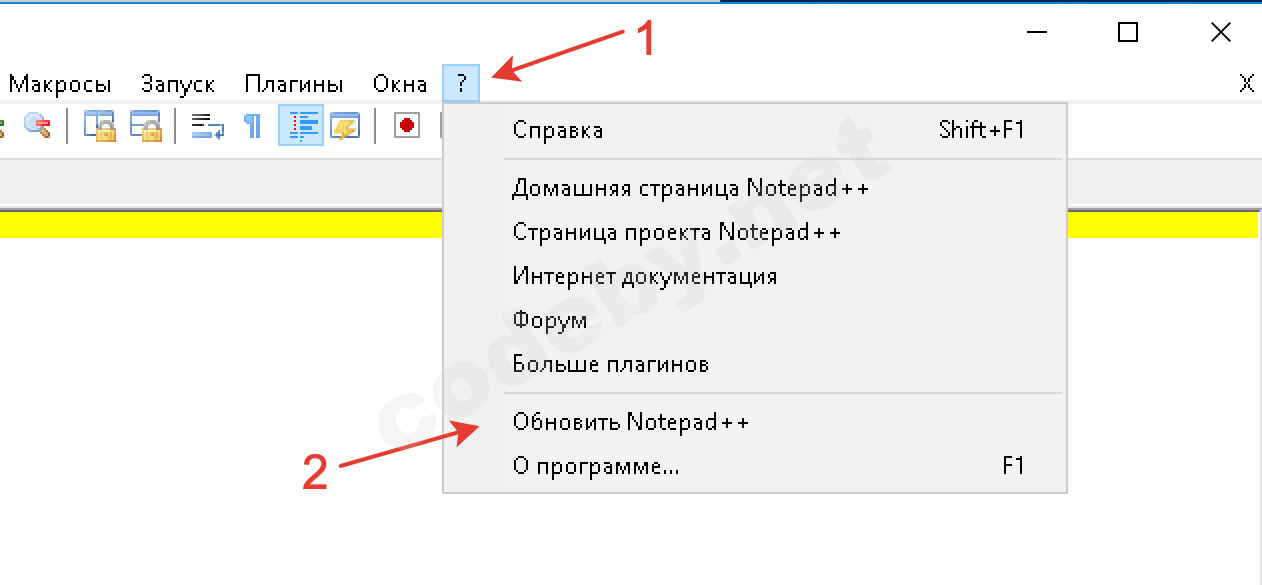Image resolution: width=1262 pixels, height=585 pixels.
Task: Minimize the Notepad++ window
Action: pyautogui.click(x=1036, y=32)
